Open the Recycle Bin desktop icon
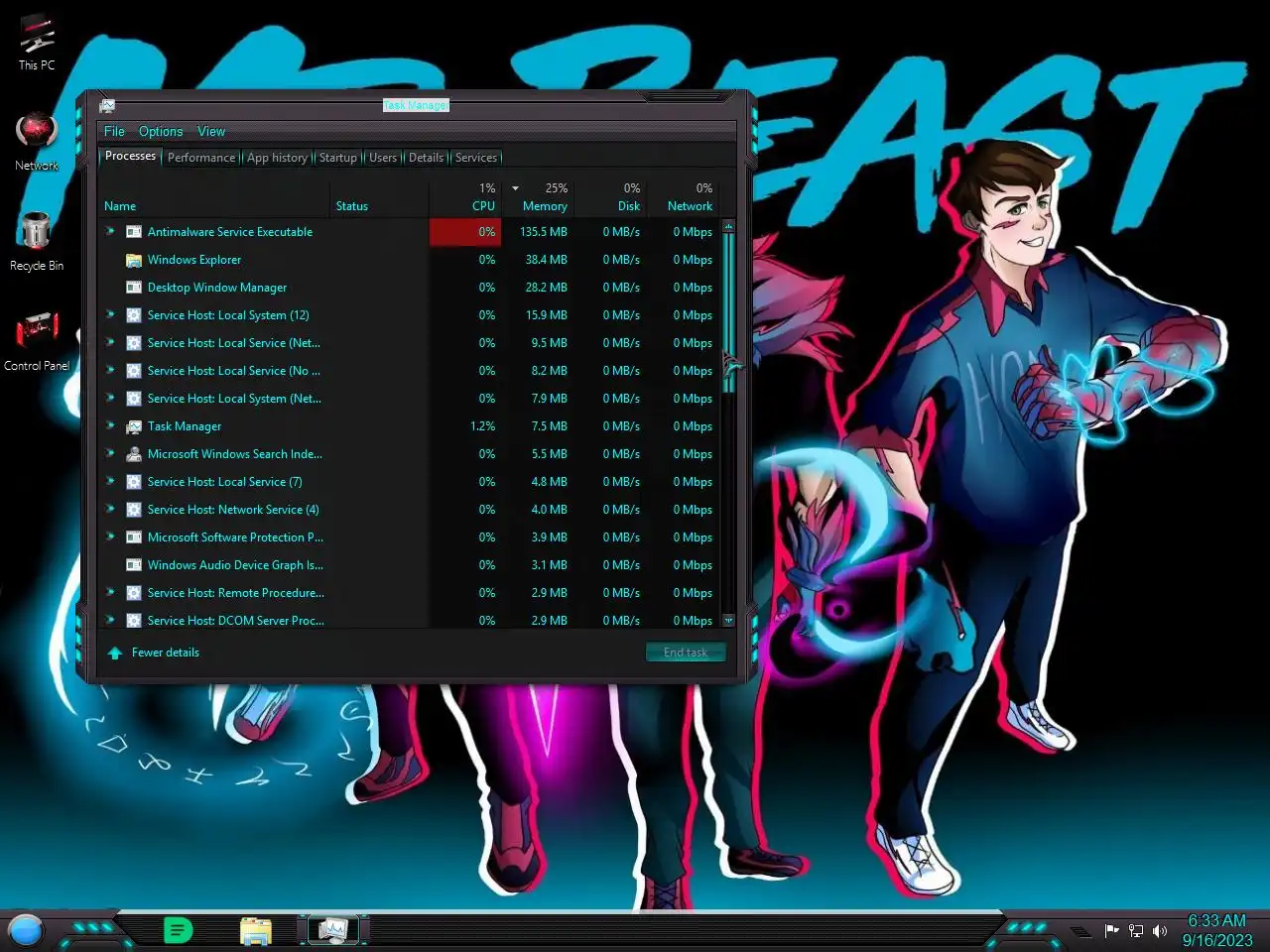 pyautogui.click(x=37, y=241)
